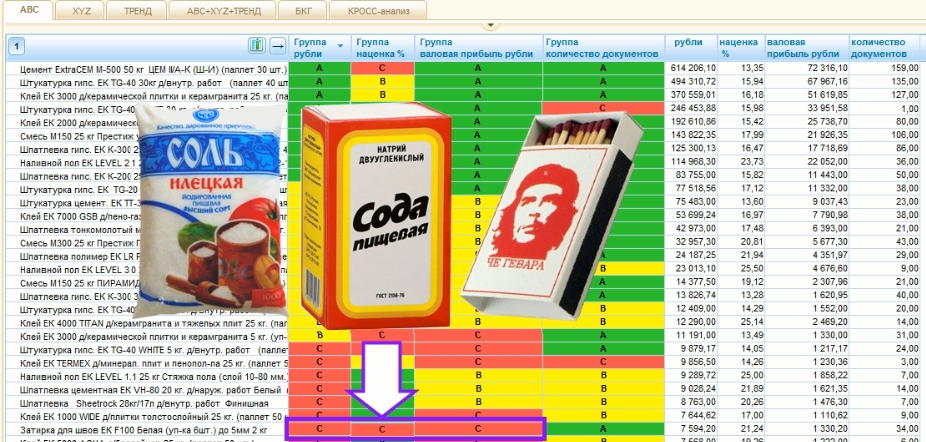Click the value 114 968,30 in рубли
The width and height of the screenshot is (926, 442).
coord(694,161)
